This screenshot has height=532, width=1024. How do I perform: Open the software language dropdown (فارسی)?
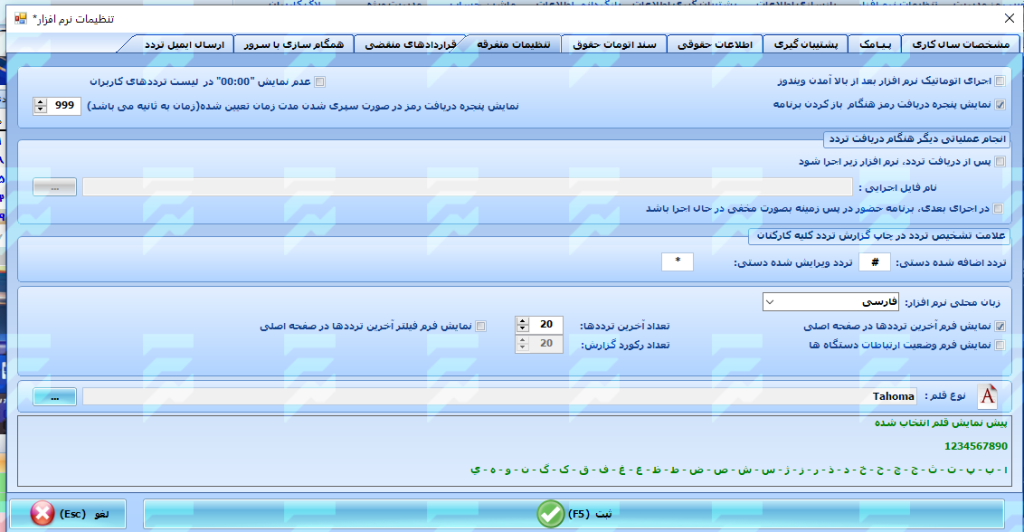pos(829,301)
